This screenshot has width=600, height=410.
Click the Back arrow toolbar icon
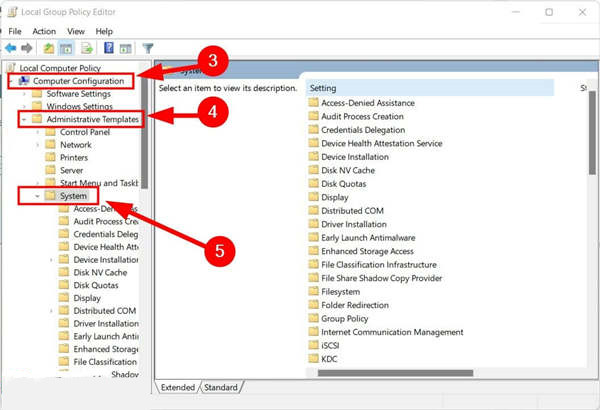[x=10, y=48]
